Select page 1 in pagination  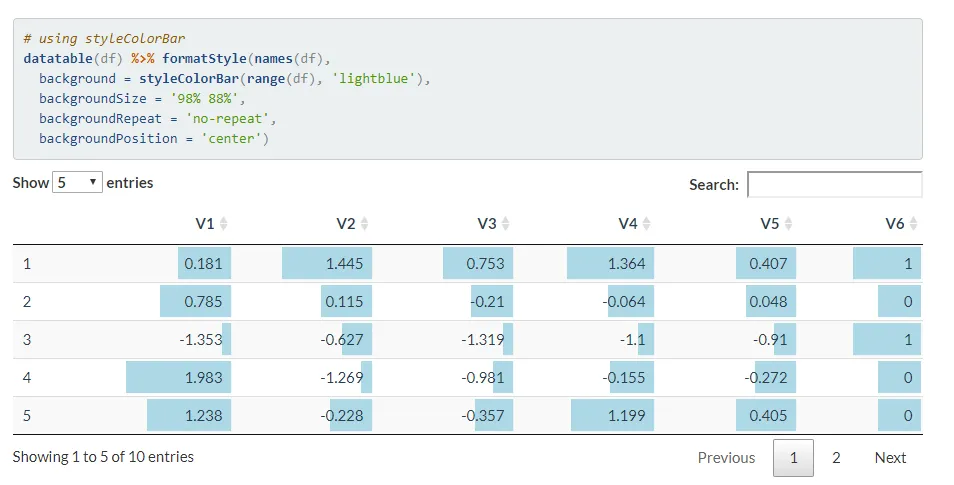[793, 458]
